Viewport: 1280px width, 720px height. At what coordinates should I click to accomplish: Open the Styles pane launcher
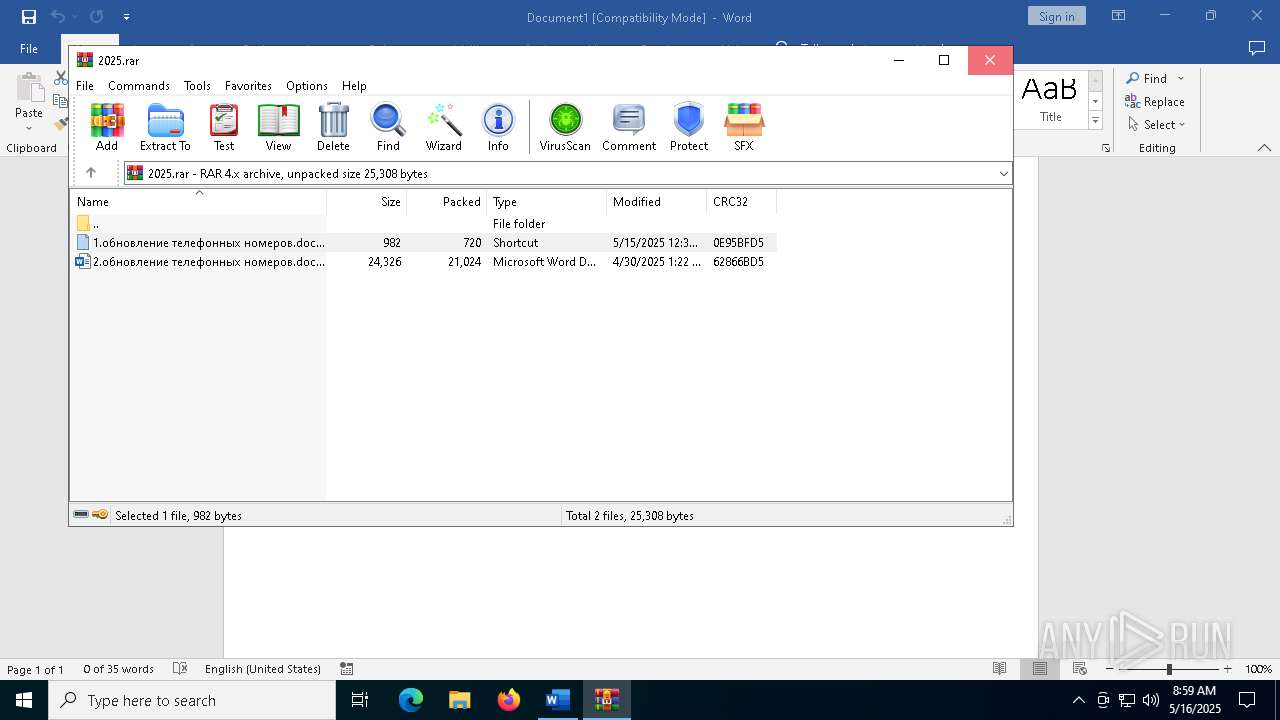[1106, 148]
